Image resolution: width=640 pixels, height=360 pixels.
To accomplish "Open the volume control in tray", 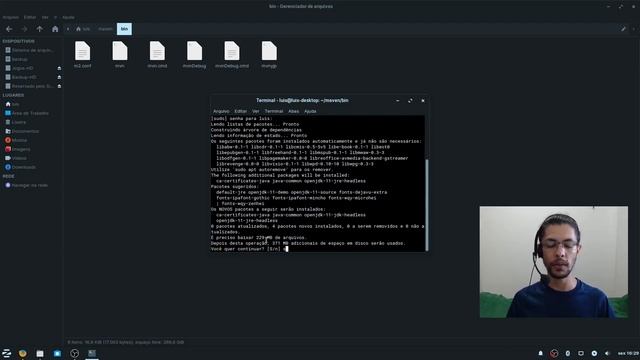I will pos(607,353).
